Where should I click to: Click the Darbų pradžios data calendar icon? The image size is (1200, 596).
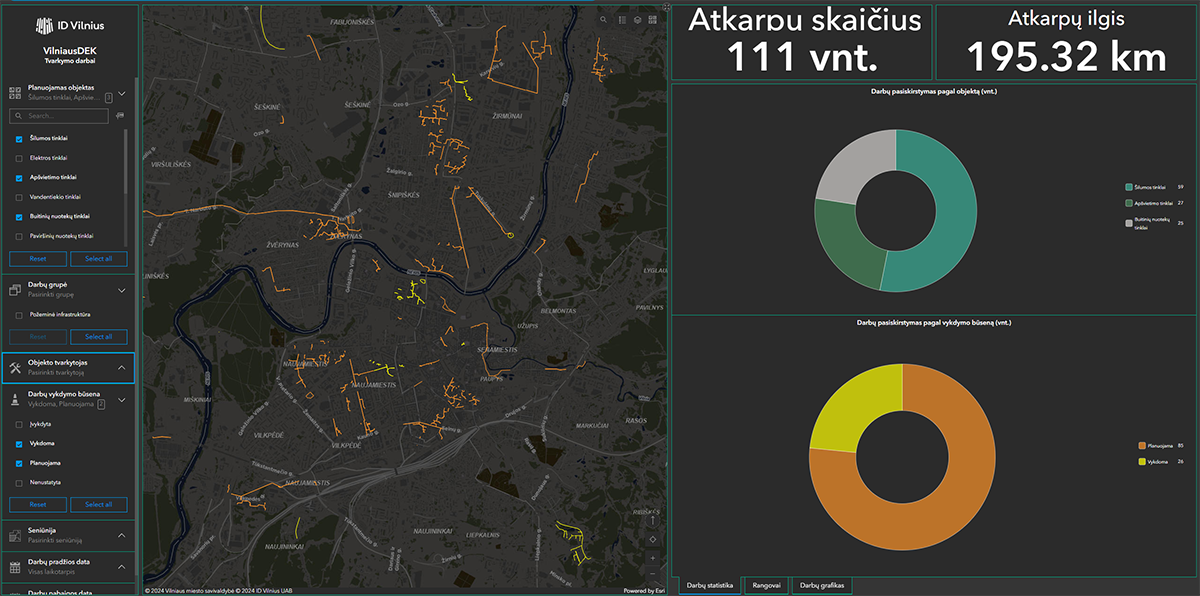pyautogui.click(x=15, y=567)
